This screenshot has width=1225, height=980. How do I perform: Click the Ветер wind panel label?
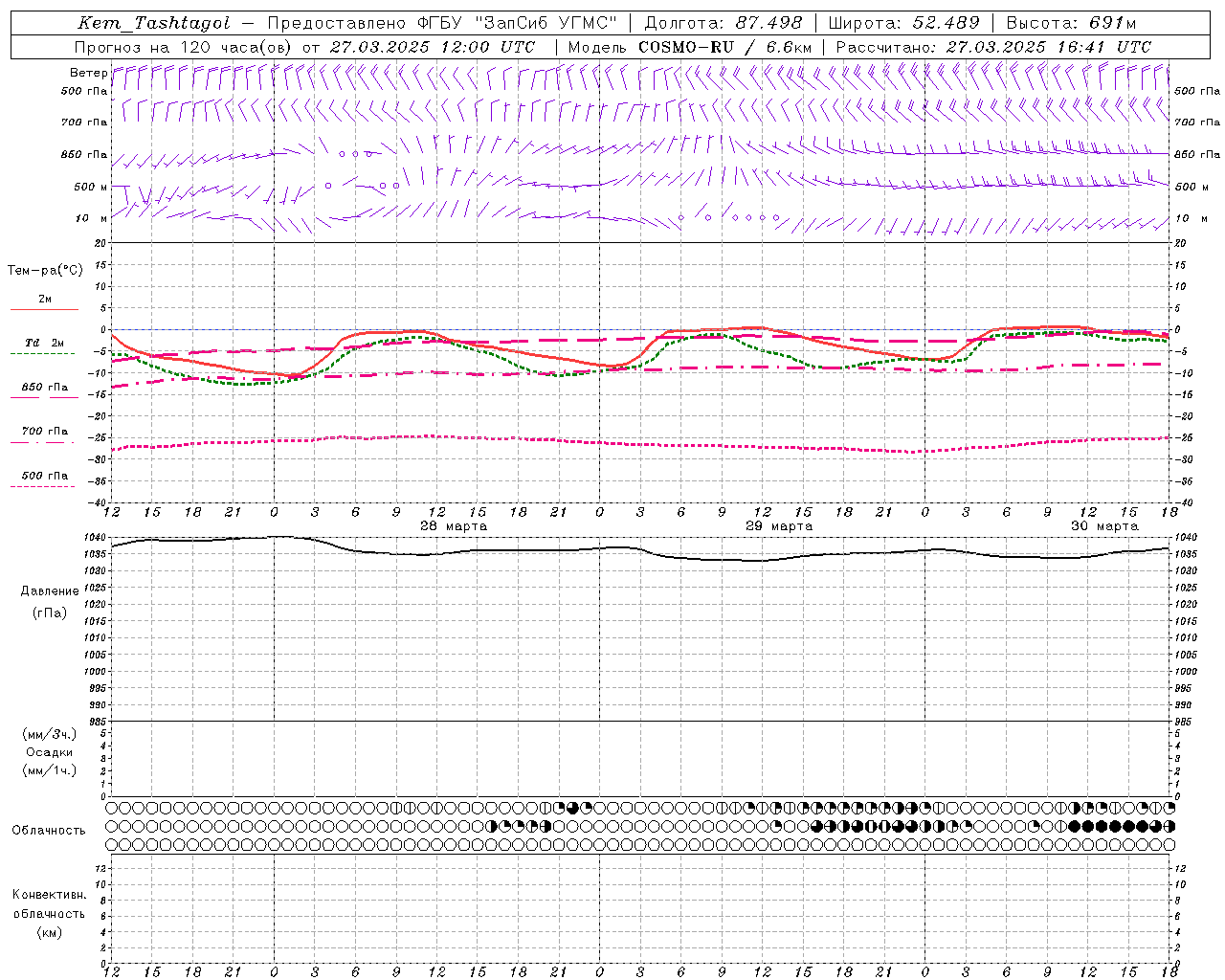point(89,73)
